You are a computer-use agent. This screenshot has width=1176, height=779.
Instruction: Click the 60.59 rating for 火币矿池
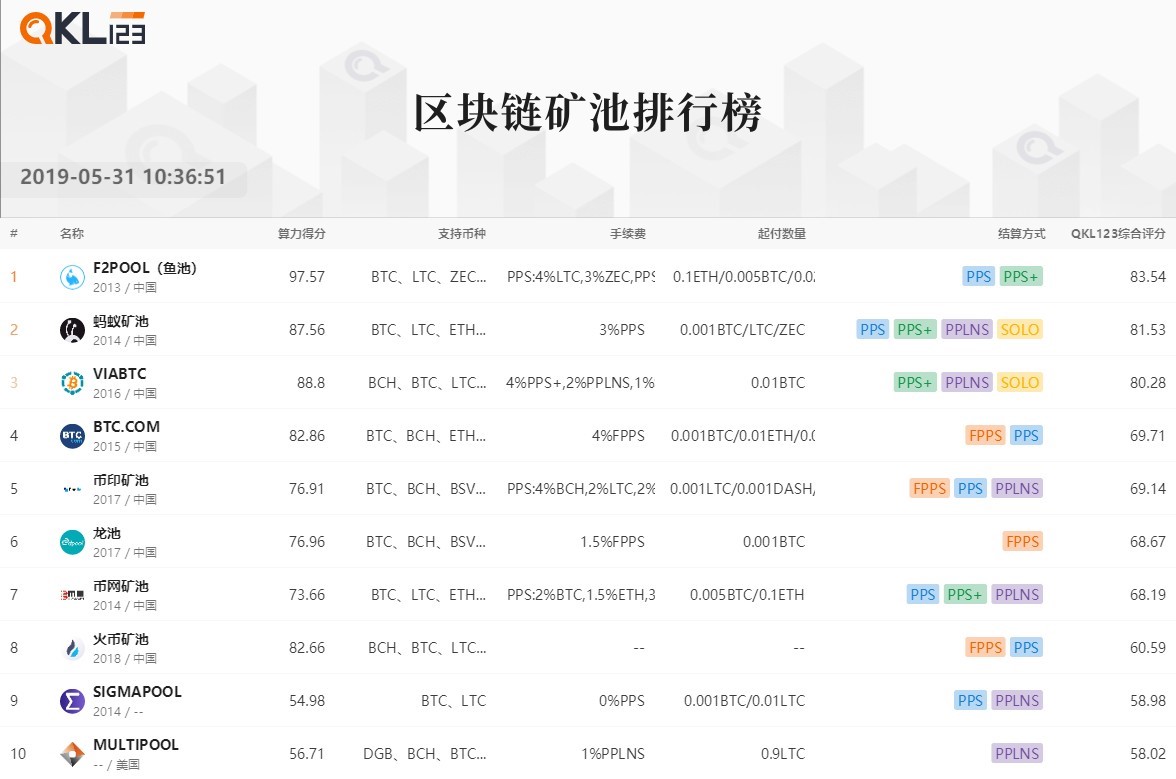1148,648
